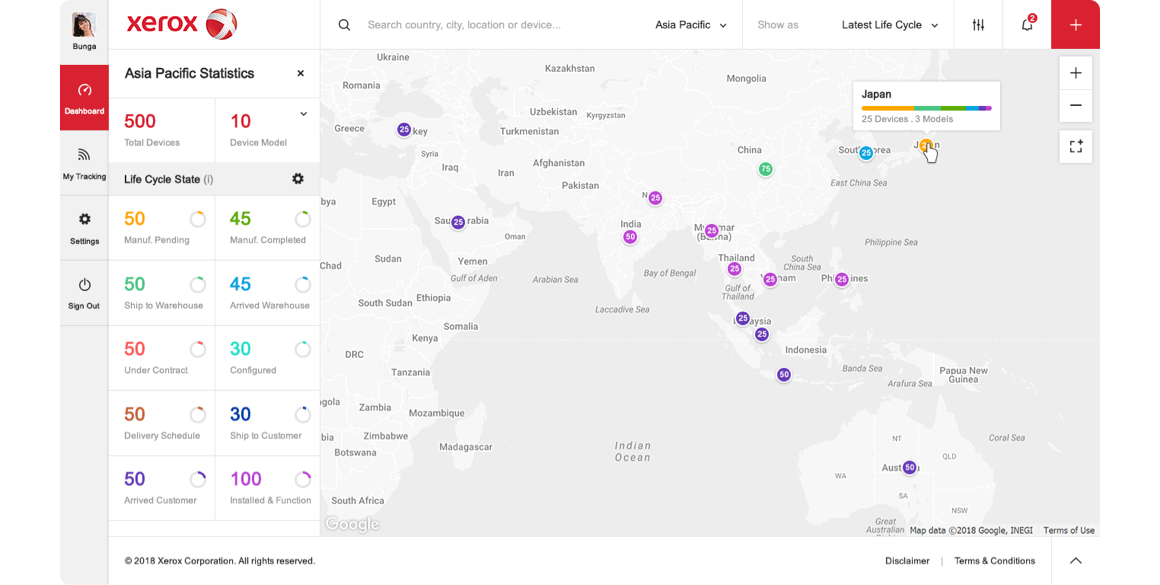Select Sign Out in sidebar
The width and height of the screenshot is (1160, 585).
click(84, 293)
